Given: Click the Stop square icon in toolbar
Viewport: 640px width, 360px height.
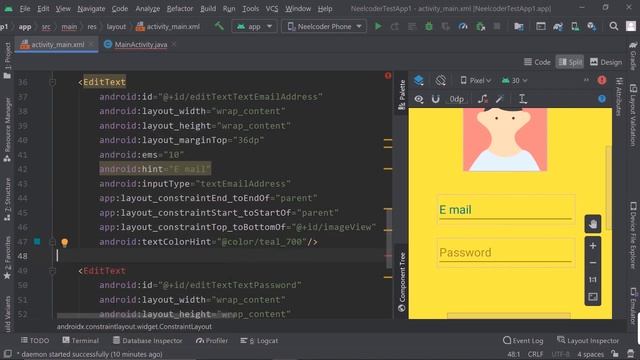Looking at the screenshot, I should pos(497,27).
